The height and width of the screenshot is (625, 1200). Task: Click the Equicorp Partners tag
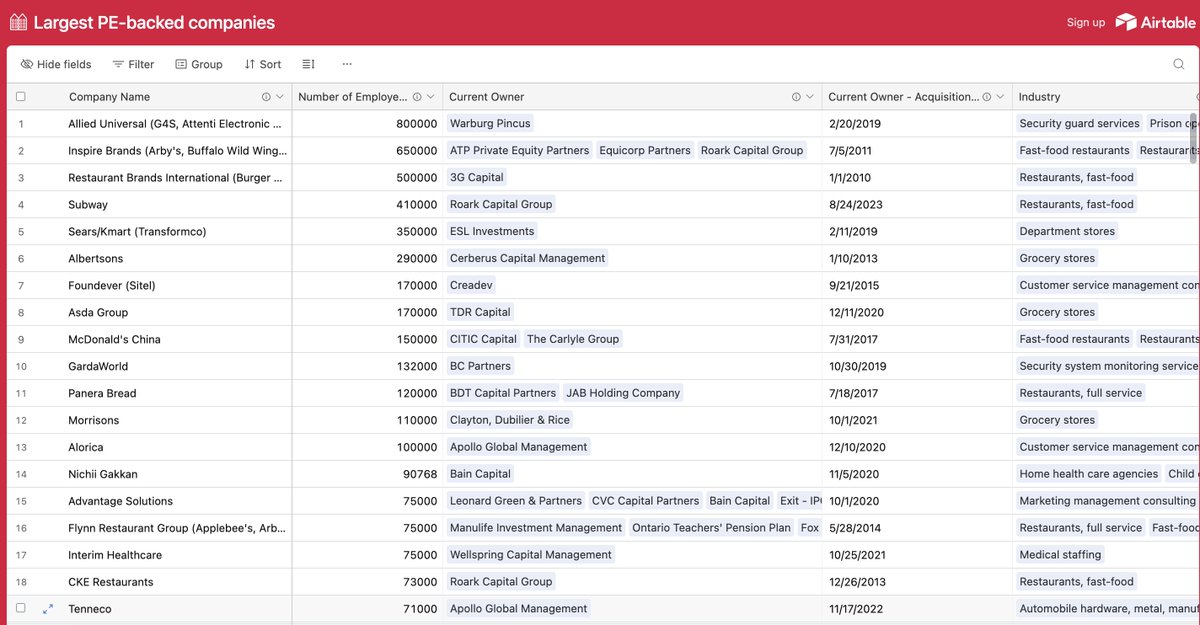[x=645, y=151]
